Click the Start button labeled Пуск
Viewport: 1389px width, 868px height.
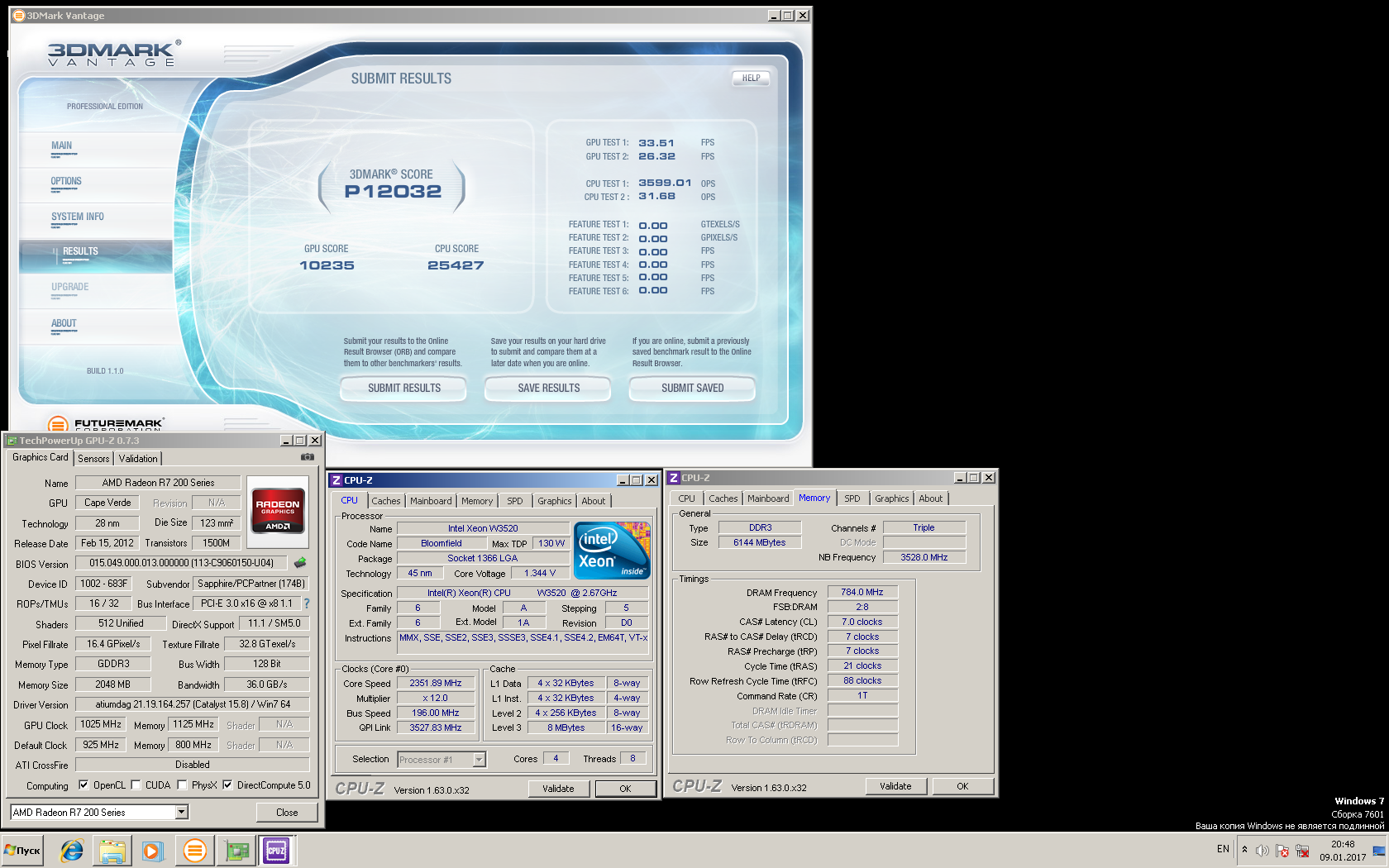(x=22, y=850)
